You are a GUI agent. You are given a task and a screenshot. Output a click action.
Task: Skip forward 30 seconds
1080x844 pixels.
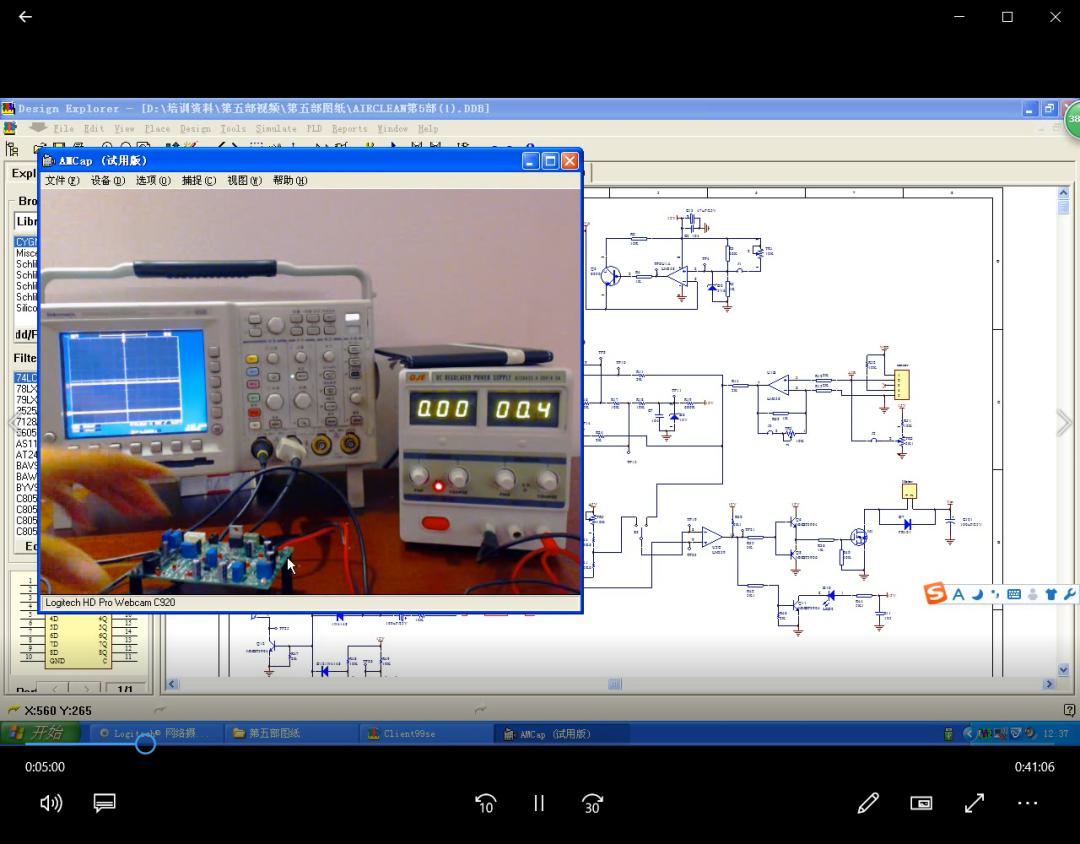click(592, 803)
